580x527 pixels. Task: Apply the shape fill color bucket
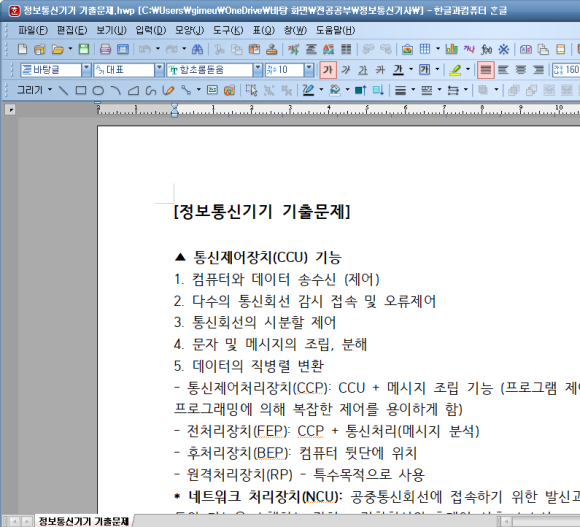click(334, 90)
